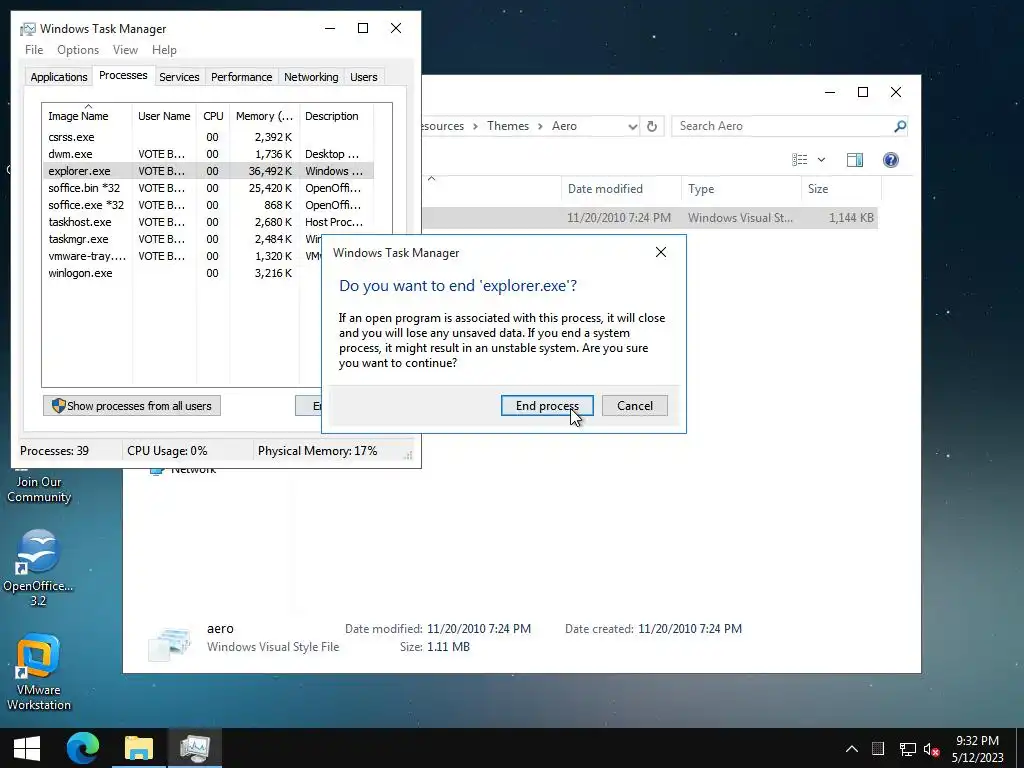The image size is (1024, 768).
Task: Launch Microsoft Edge from the taskbar
Action: 83,748
